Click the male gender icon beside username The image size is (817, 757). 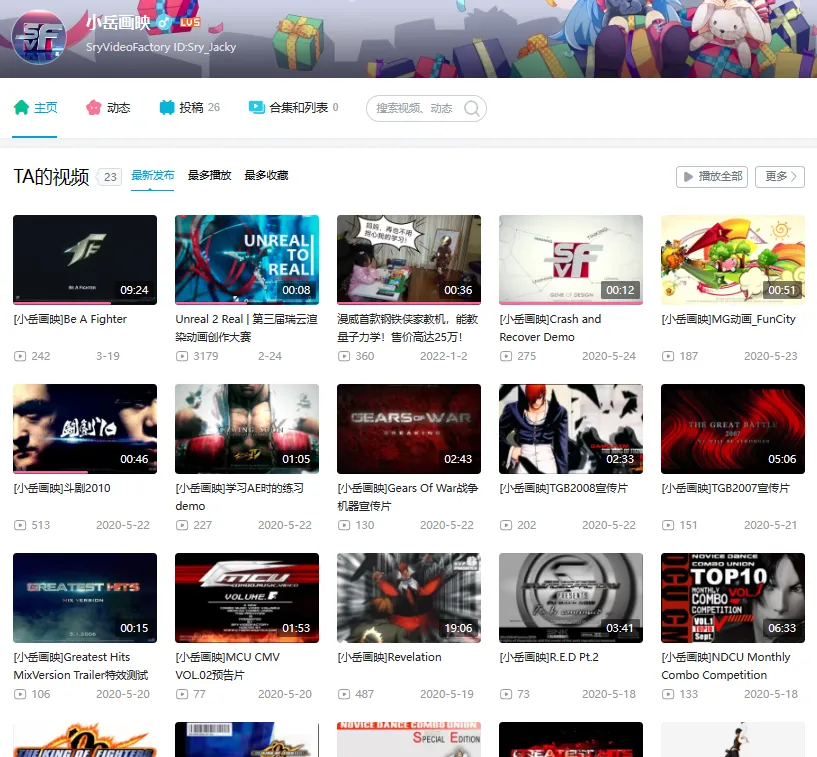coord(164,22)
